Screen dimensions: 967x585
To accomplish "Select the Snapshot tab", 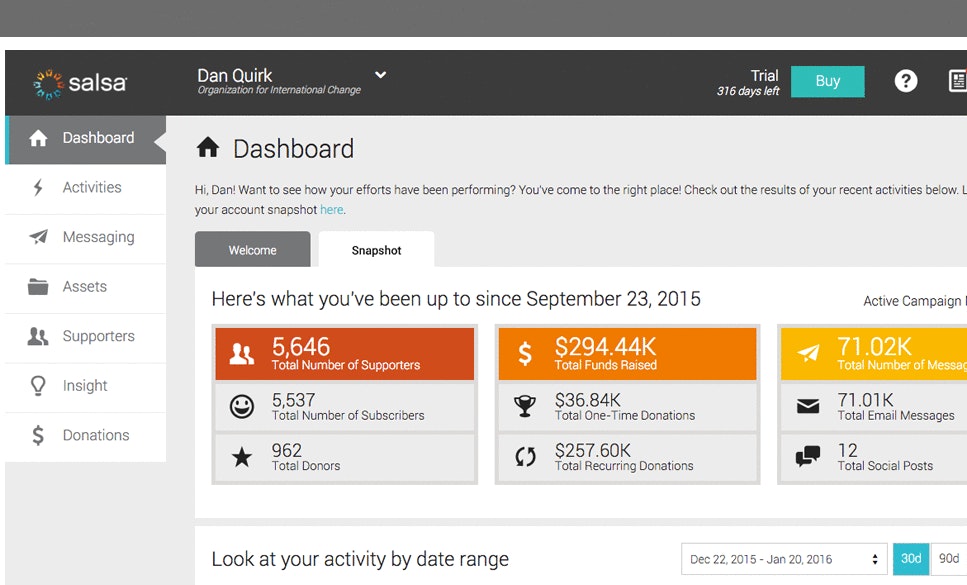I will (x=376, y=250).
